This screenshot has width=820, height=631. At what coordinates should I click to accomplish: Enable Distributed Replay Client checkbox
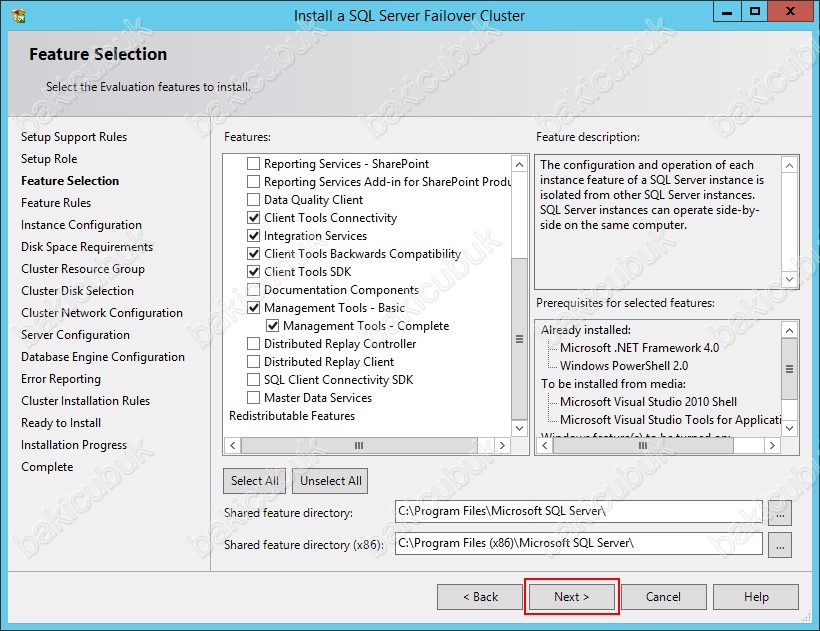(x=253, y=362)
